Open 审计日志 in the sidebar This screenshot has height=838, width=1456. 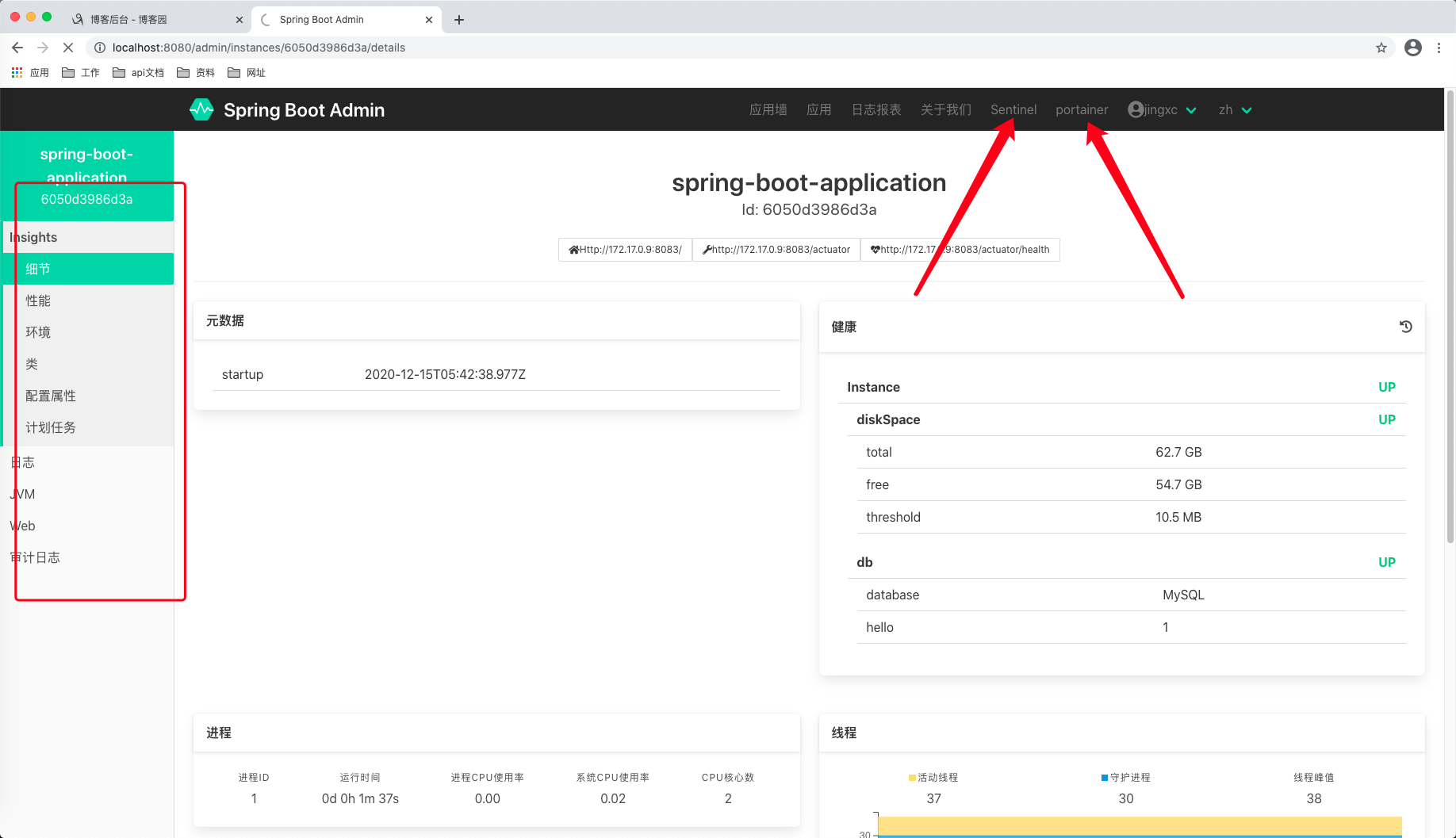coord(86,557)
